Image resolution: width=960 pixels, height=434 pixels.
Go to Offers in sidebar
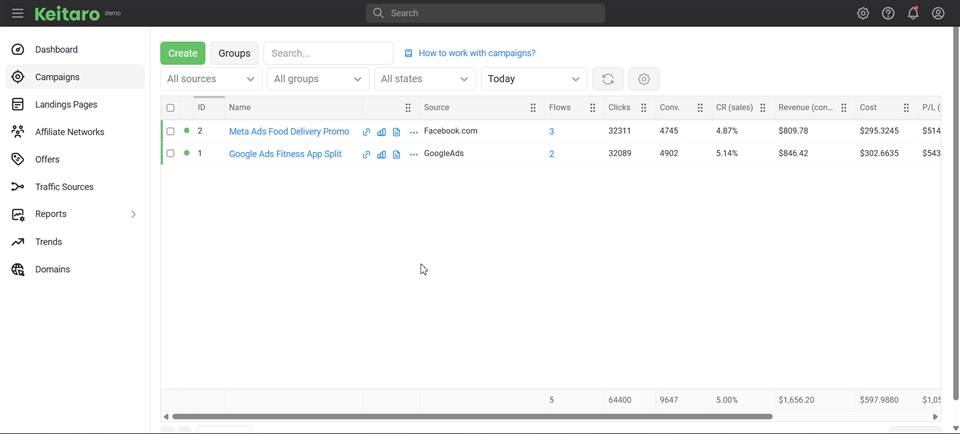coord(47,159)
